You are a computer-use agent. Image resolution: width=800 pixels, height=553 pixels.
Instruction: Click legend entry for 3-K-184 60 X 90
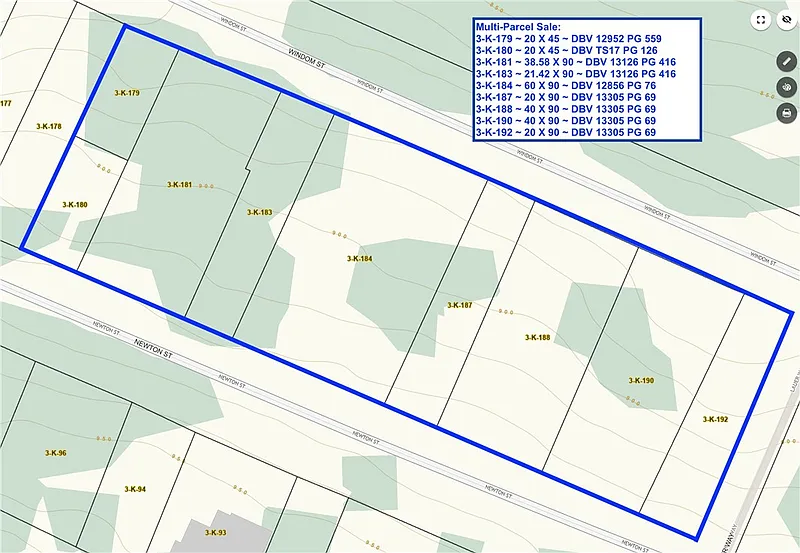(x=566, y=85)
